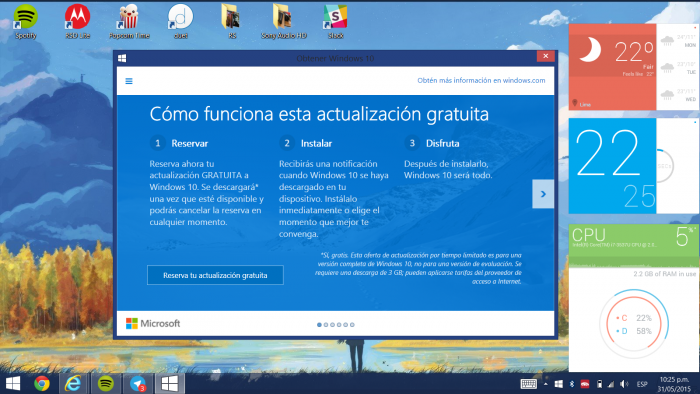Viewport: 700px width, 394px height.
Task: Click the 'Disfruta' step heading
Action: pos(442,143)
